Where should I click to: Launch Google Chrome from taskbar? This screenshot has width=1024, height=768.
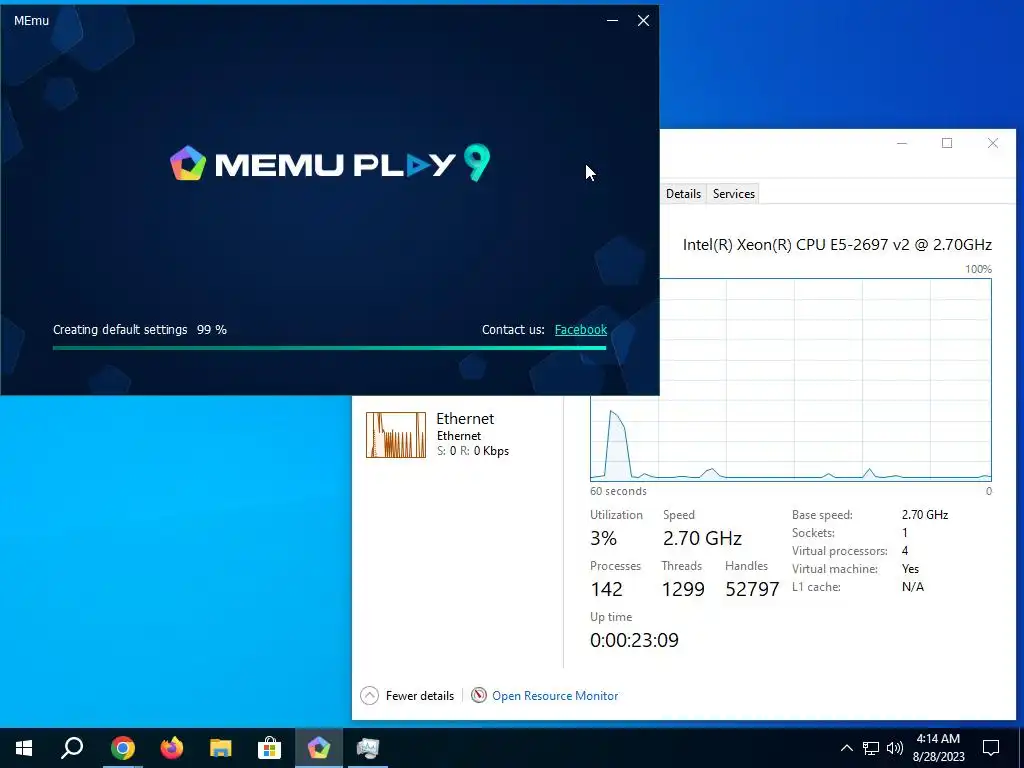pos(123,748)
